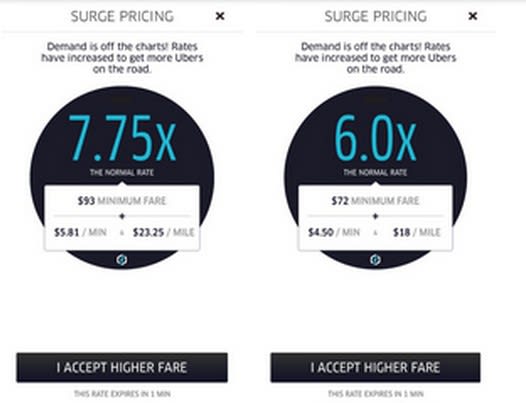The image size is (526, 403).
Task: Click the $4.50 per minute rate
Action: (x=334, y=232)
